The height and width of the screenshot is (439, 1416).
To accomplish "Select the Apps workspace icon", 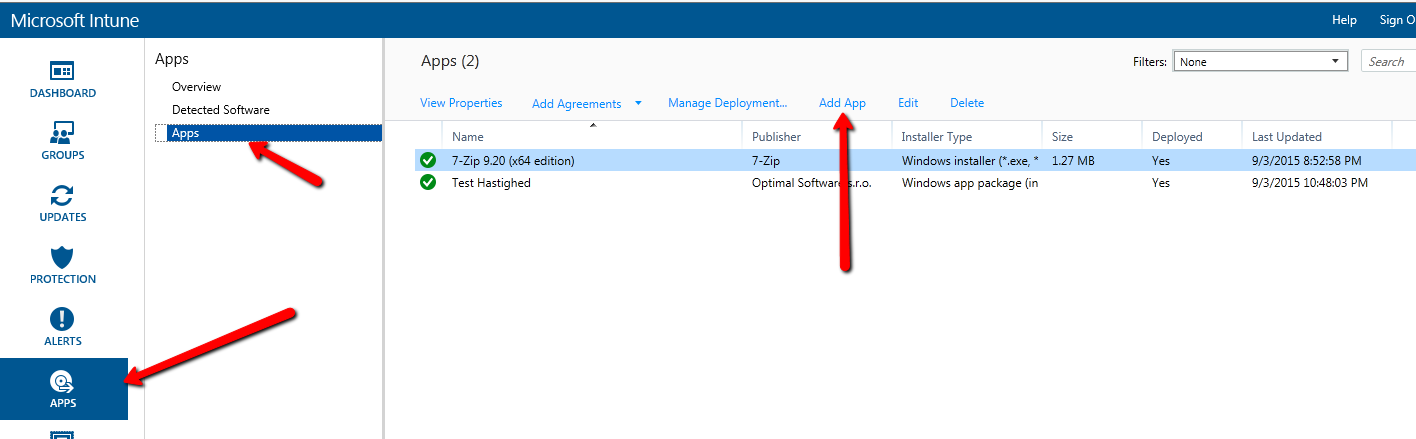I will point(63,382).
